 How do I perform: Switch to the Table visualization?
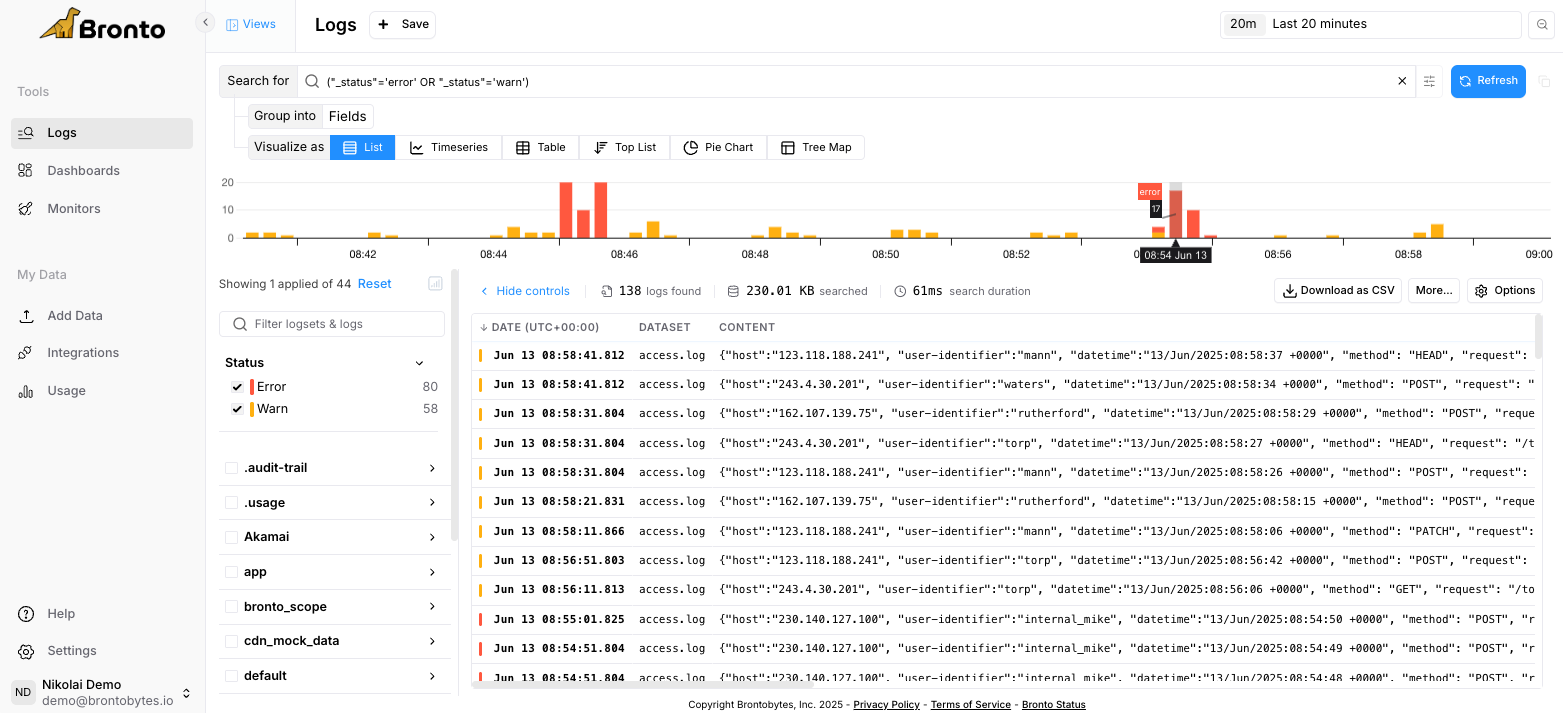coord(540,147)
